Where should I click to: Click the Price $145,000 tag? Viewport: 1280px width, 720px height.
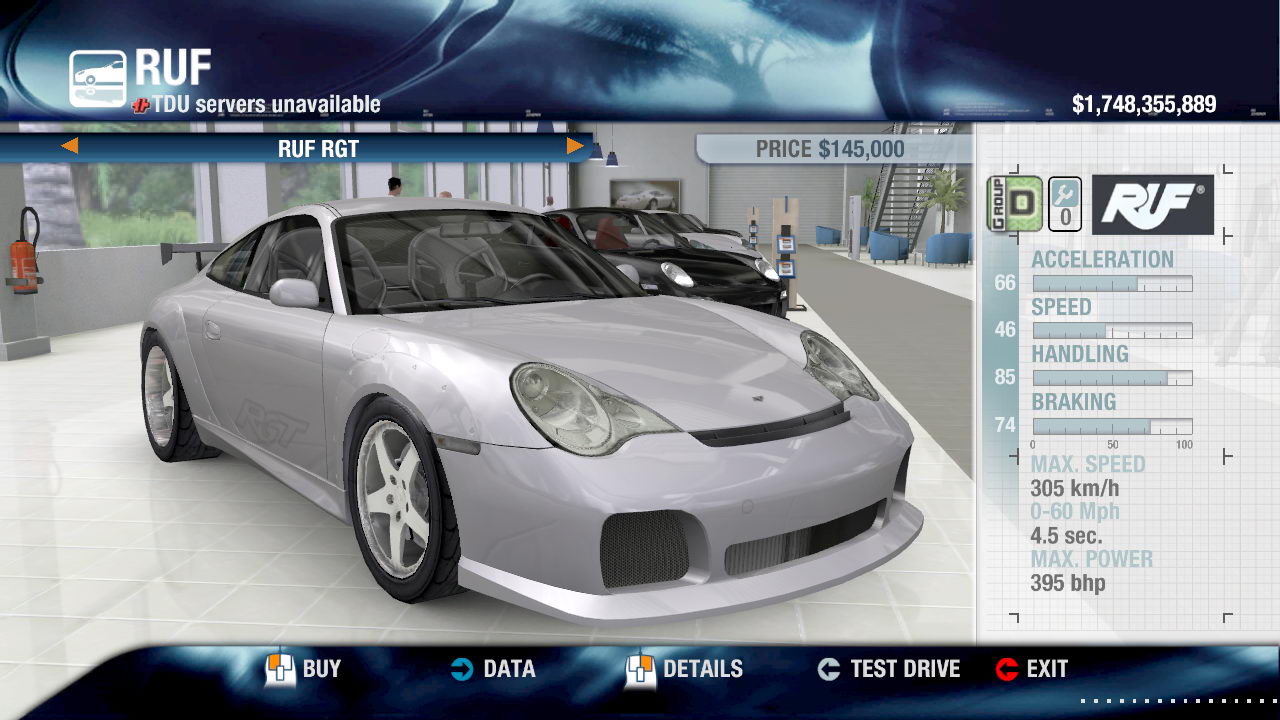(830, 150)
